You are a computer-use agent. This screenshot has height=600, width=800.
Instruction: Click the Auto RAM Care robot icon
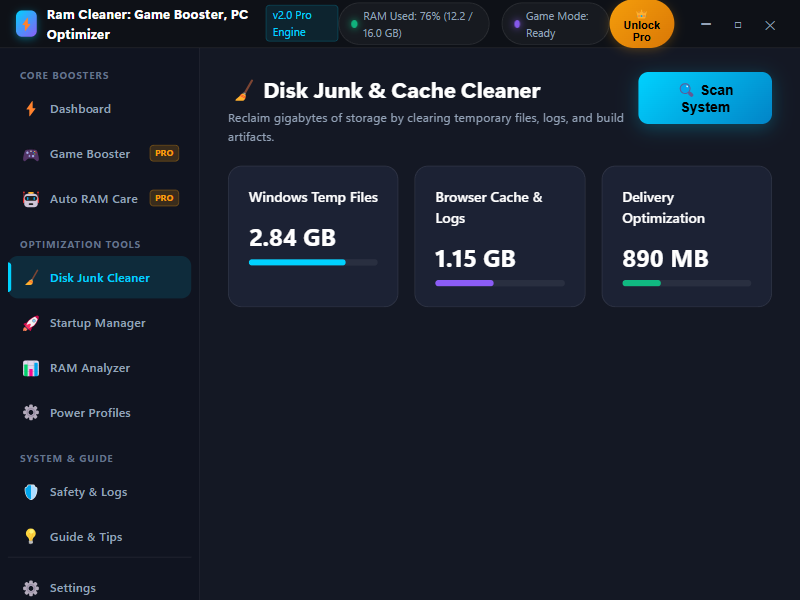coord(31,199)
